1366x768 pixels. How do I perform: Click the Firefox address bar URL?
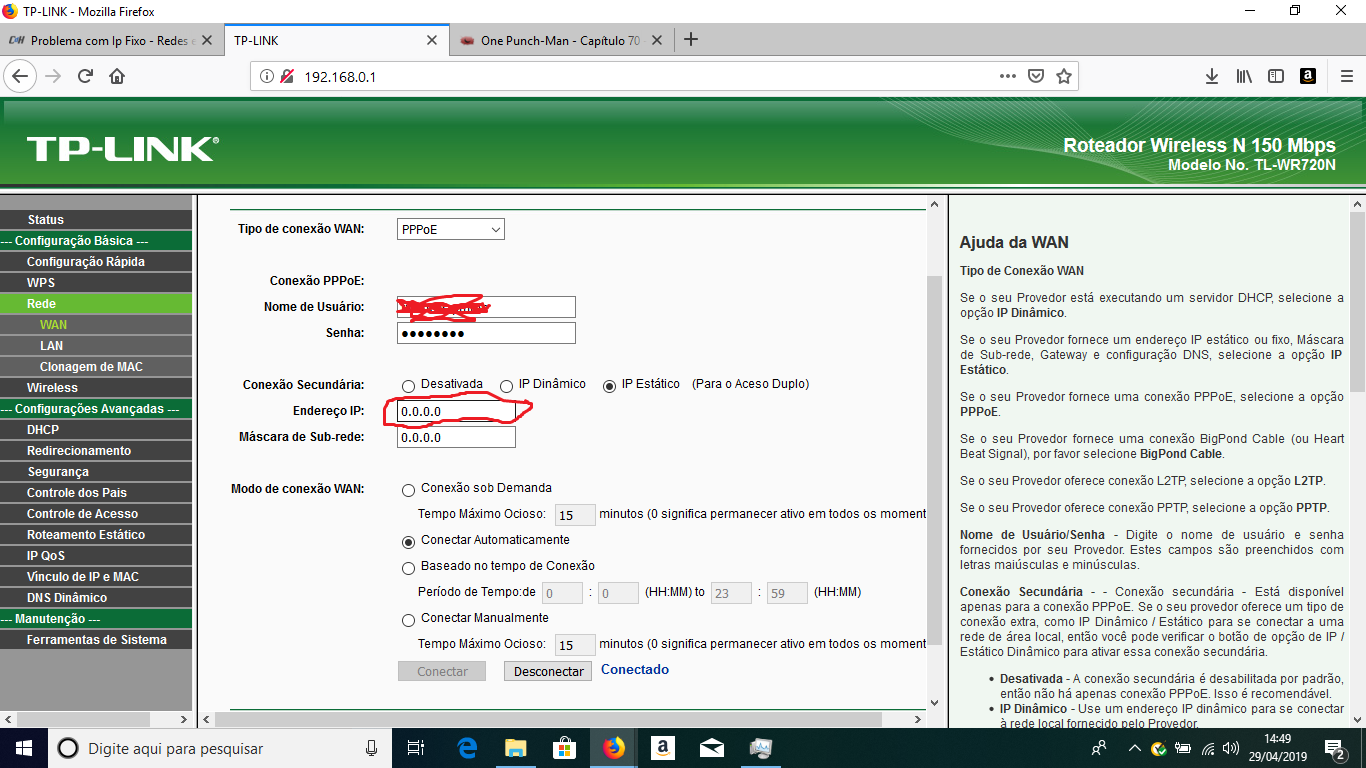coord(340,76)
